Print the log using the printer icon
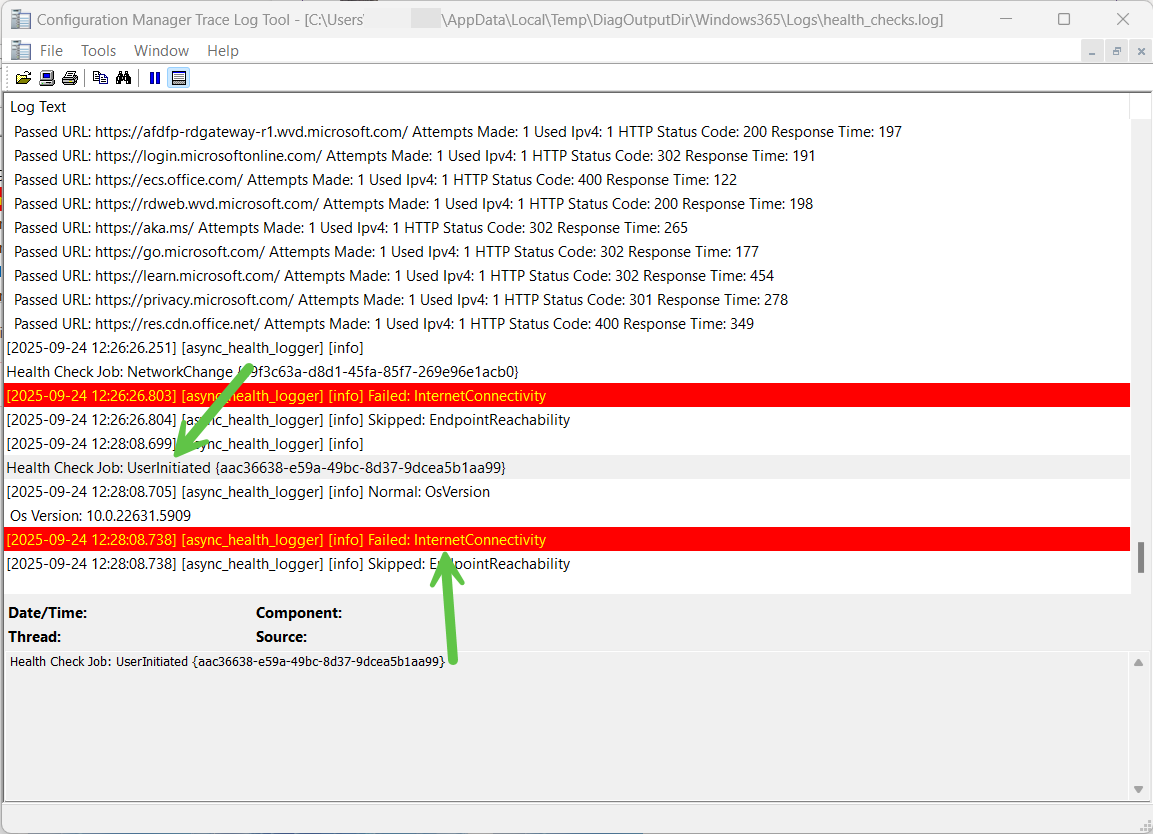 click(x=69, y=78)
